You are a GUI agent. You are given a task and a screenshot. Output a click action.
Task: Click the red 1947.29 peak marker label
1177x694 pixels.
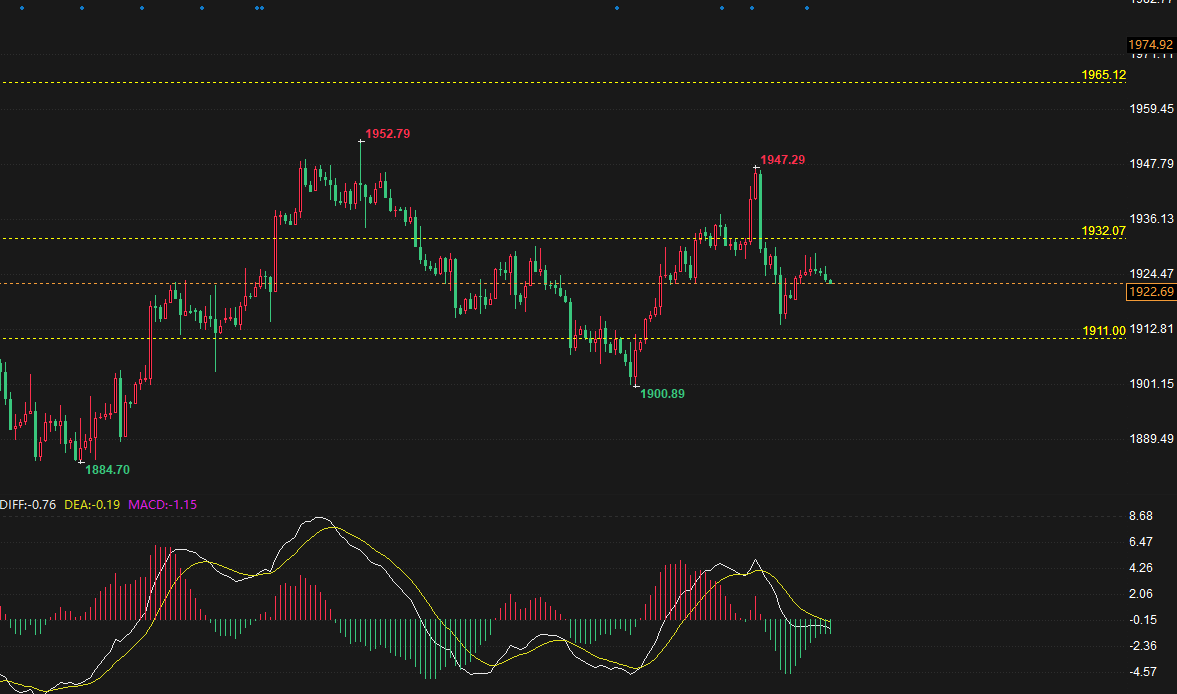coord(783,160)
